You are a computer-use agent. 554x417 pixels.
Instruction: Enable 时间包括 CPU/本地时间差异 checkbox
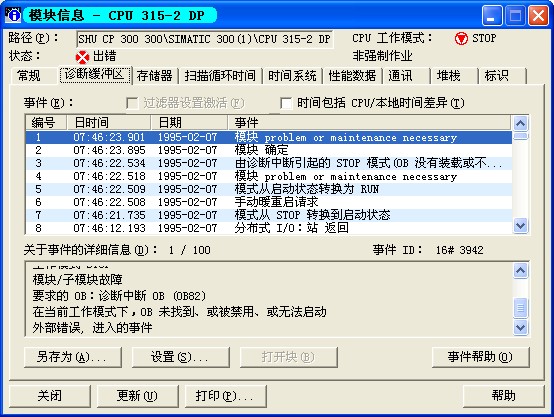coord(286,103)
